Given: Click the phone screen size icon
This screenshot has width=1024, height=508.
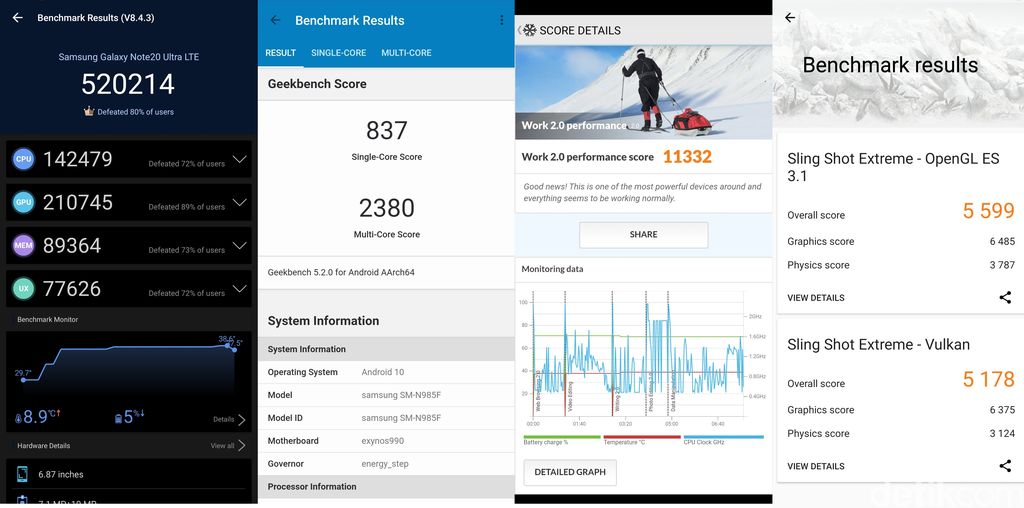Looking at the screenshot, I should pyautogui.click(x=22, y=475).
